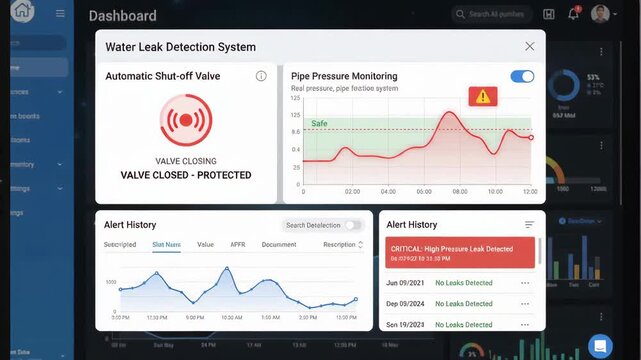Open the user profile avatar
Viewport: 641px width, 360px height.
(600, 14)
